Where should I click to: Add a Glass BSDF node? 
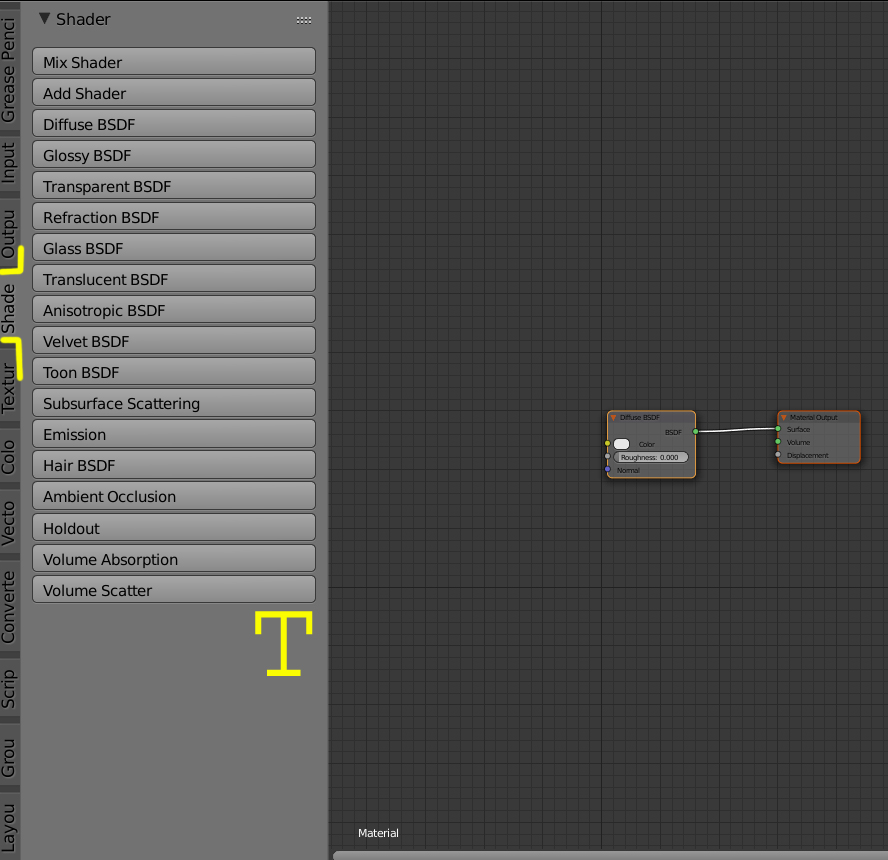pos(174,248)
